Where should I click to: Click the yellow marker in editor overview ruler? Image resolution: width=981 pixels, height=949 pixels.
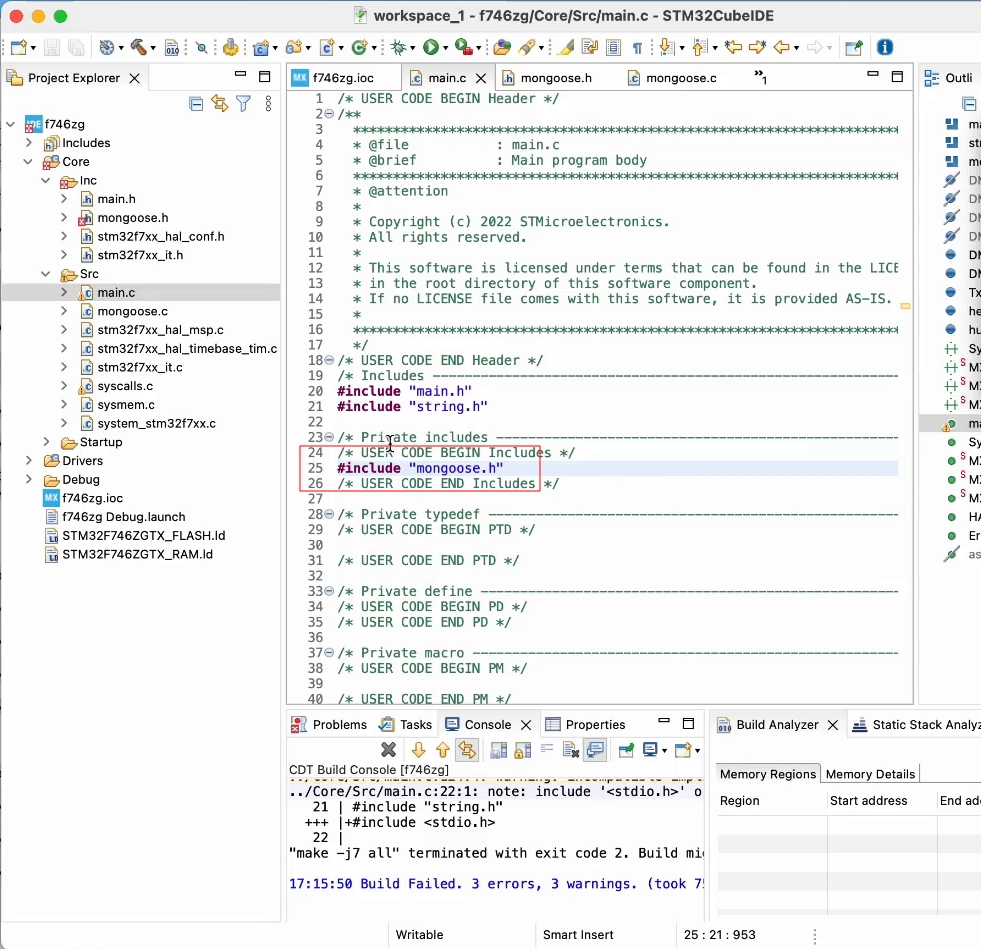coord(905,306)
